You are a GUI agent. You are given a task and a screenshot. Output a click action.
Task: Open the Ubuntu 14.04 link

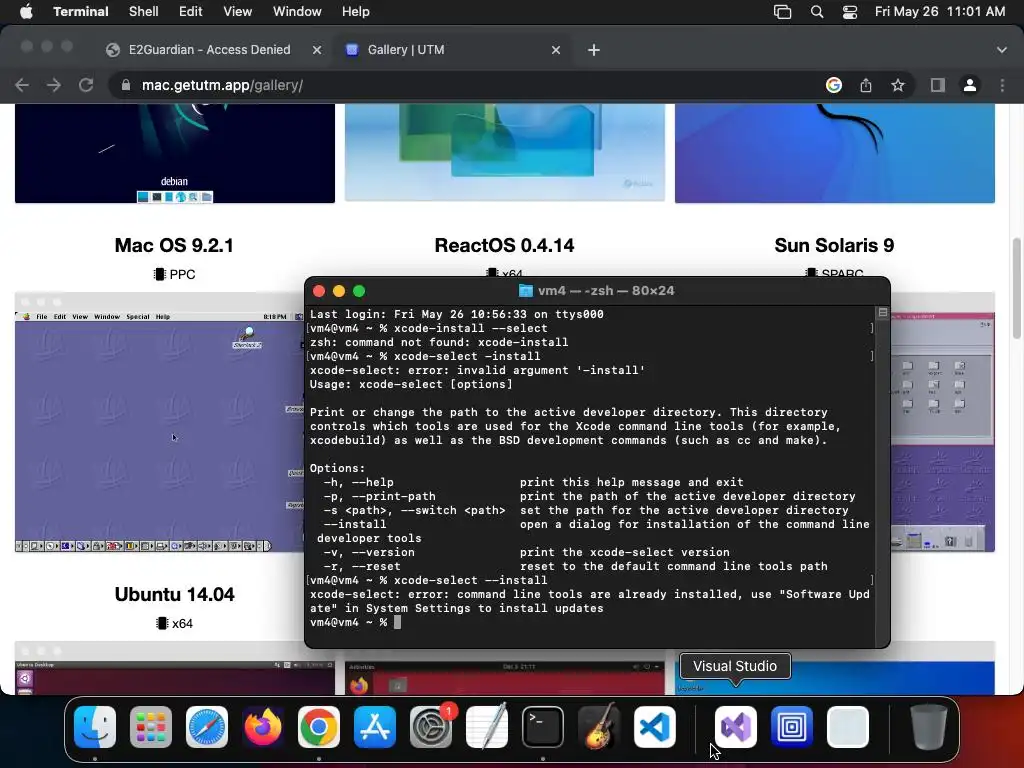click(174, 594)
